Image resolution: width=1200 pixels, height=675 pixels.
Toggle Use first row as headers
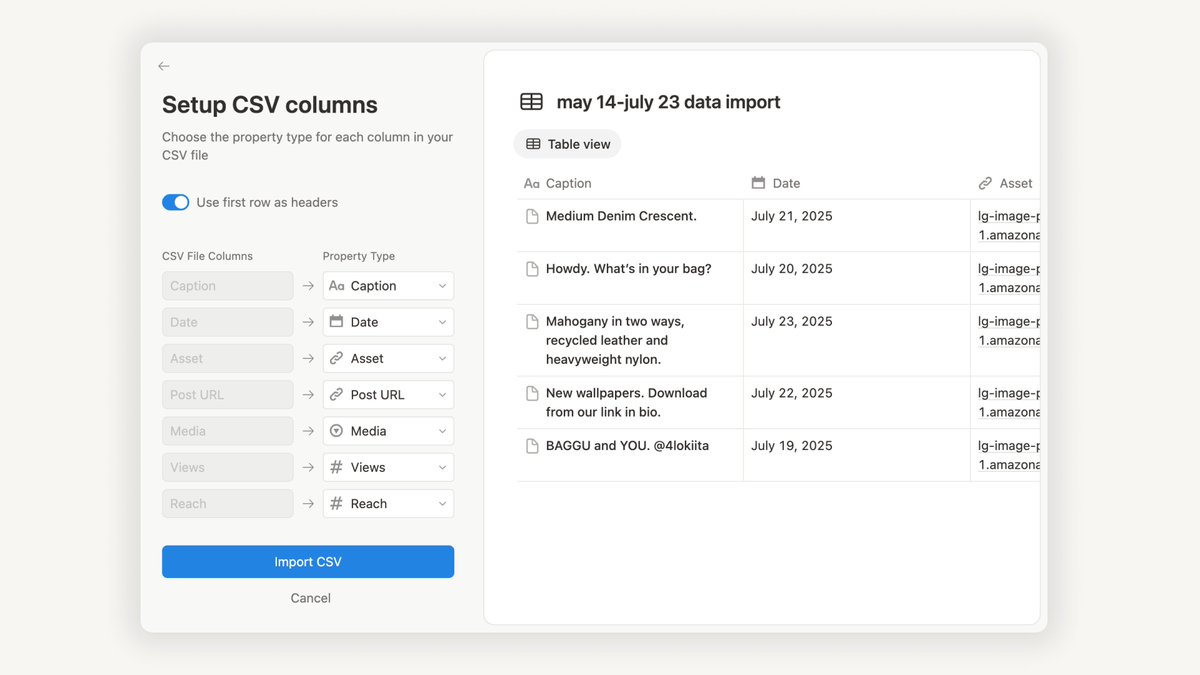coord(176,202)
